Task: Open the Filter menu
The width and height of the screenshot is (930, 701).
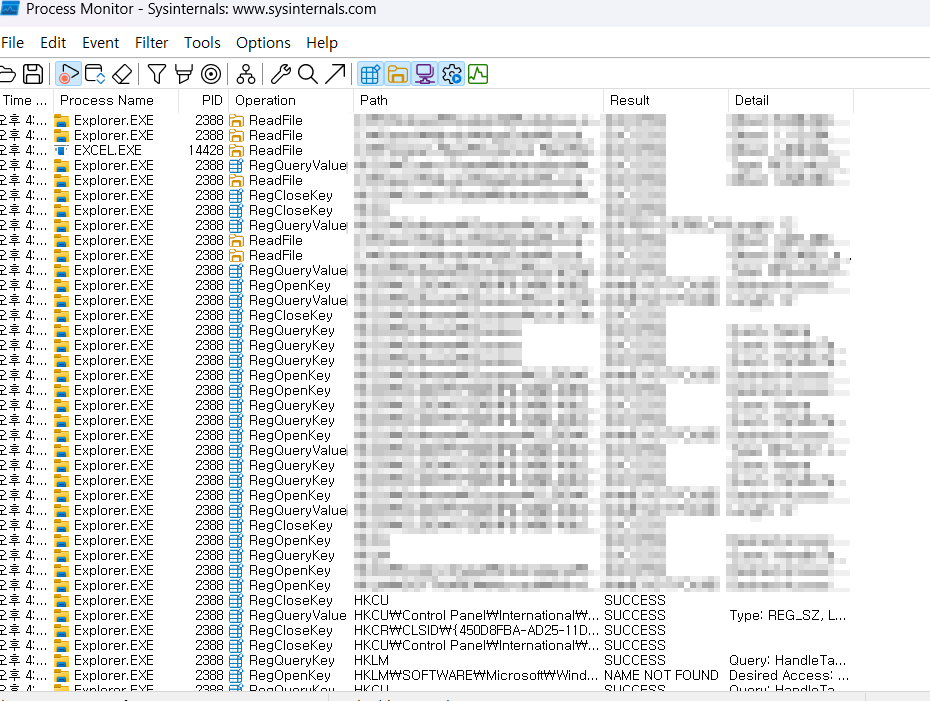Action: coord(151,43)
